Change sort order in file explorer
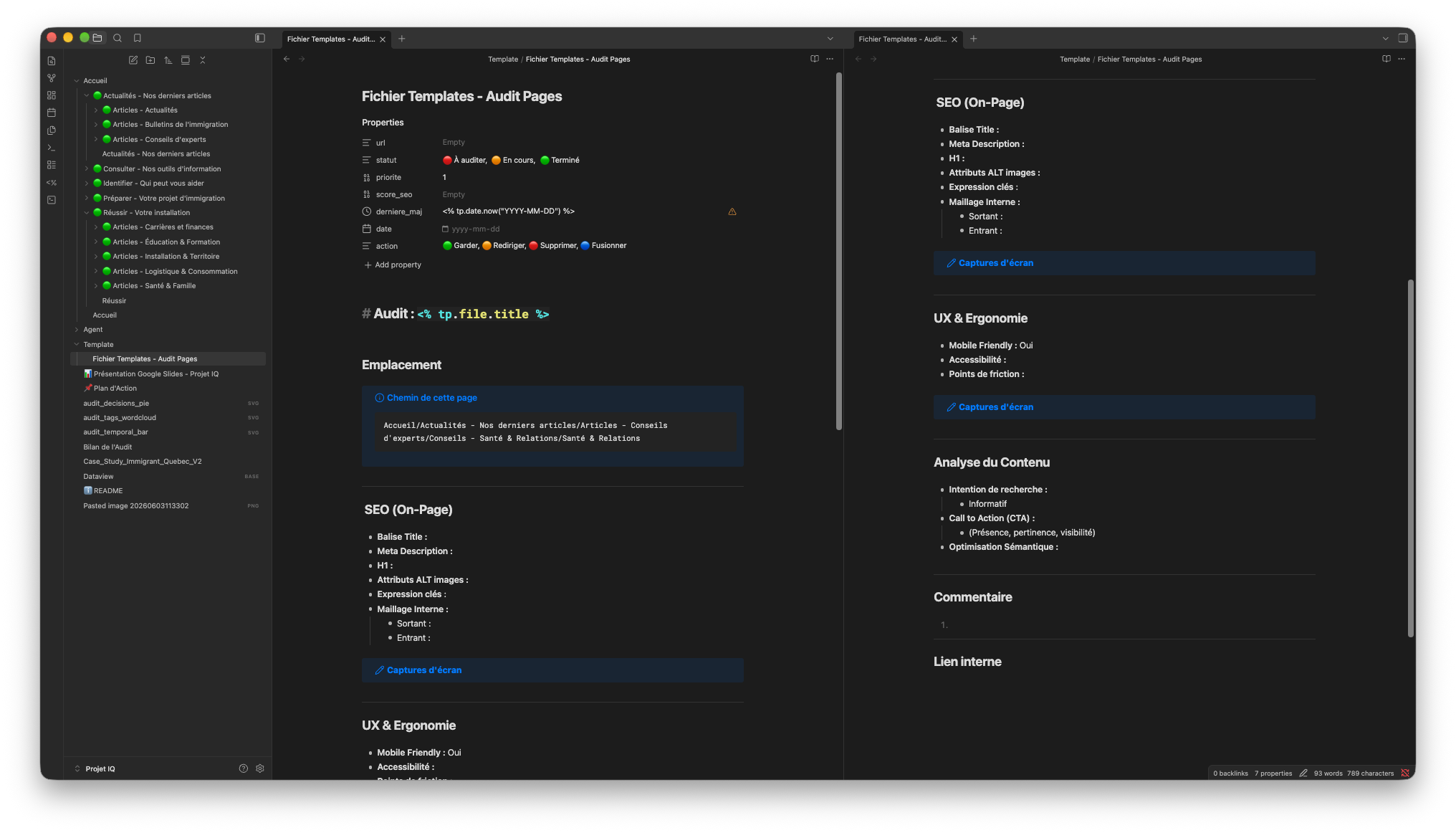This screenshot has height=833, width=1456. [x=168, y=60]
